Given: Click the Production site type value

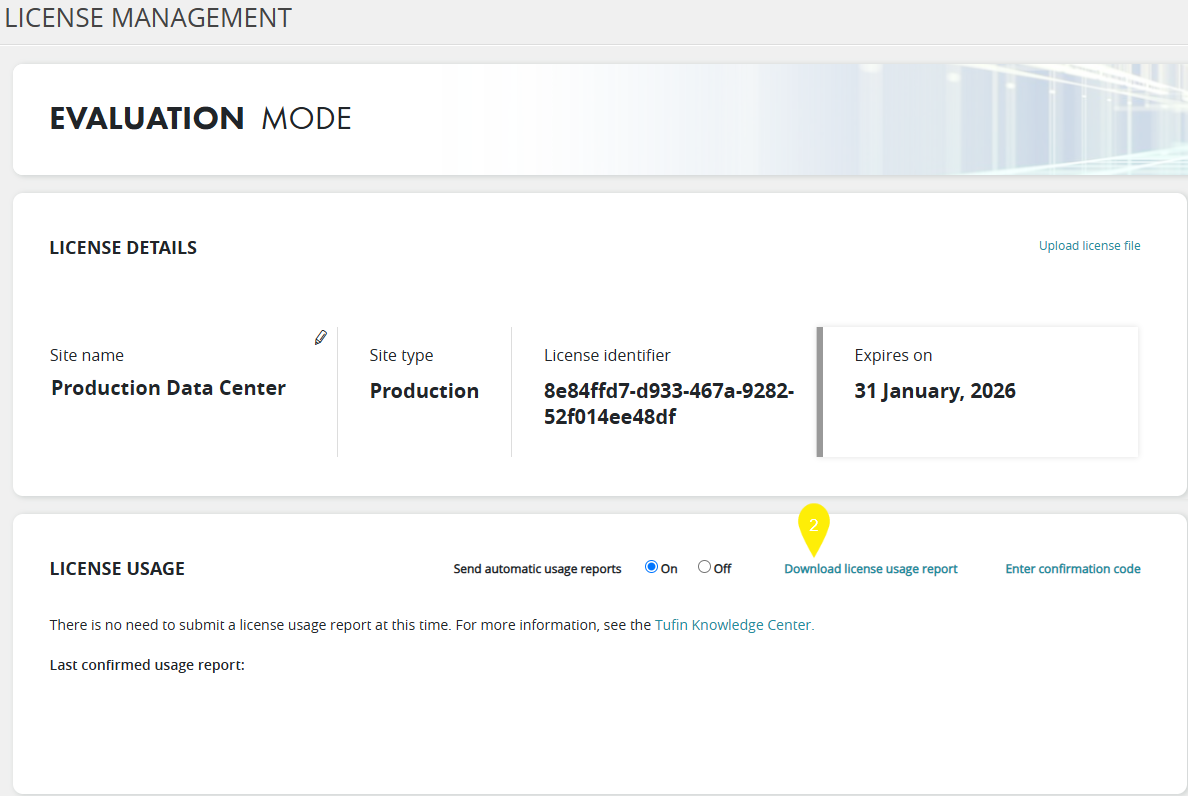Looking at the screenshot, I should [424, 391].
